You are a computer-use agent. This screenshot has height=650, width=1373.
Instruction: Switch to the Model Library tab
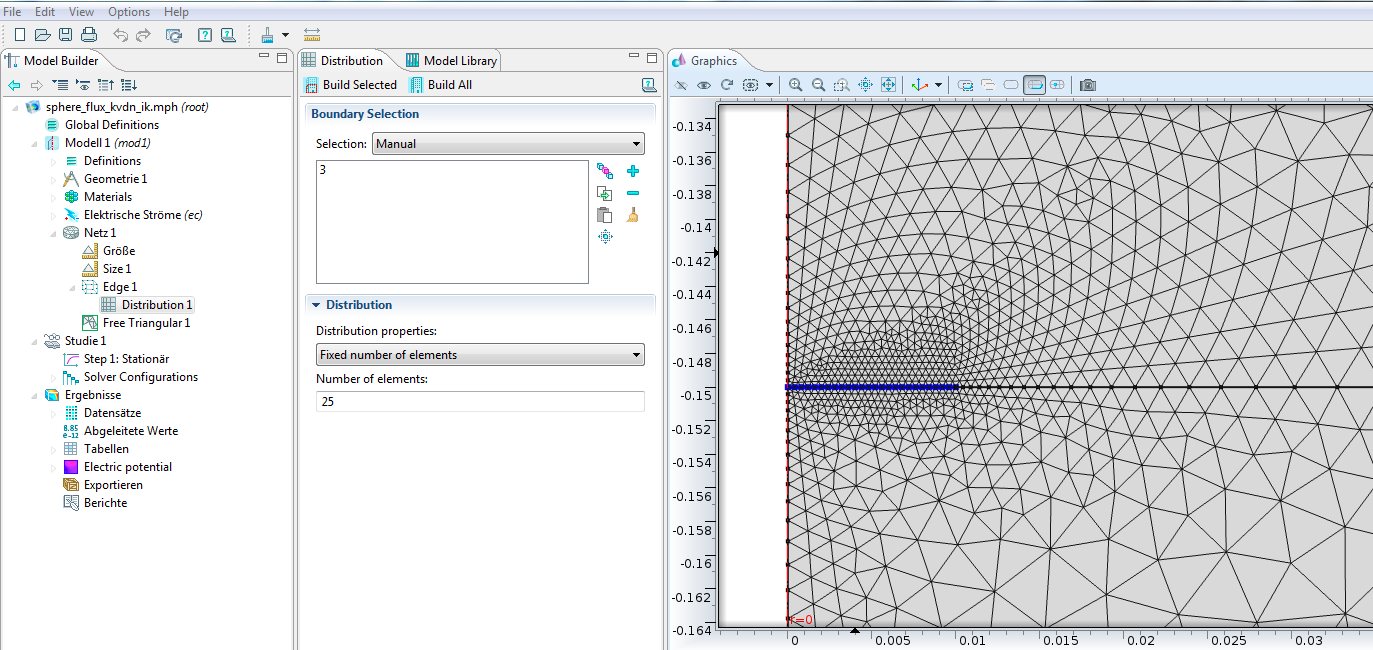tap(451, 61)
